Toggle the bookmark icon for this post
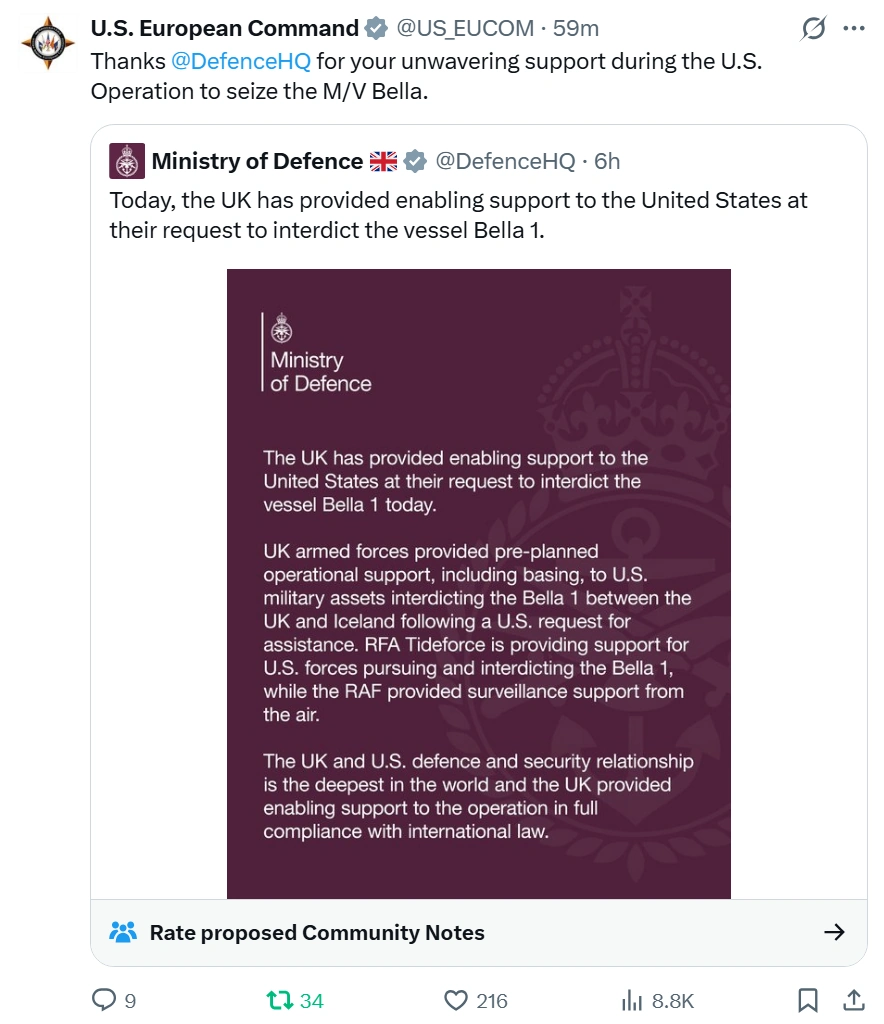 pyautogui.click(x=808, y=1000)
